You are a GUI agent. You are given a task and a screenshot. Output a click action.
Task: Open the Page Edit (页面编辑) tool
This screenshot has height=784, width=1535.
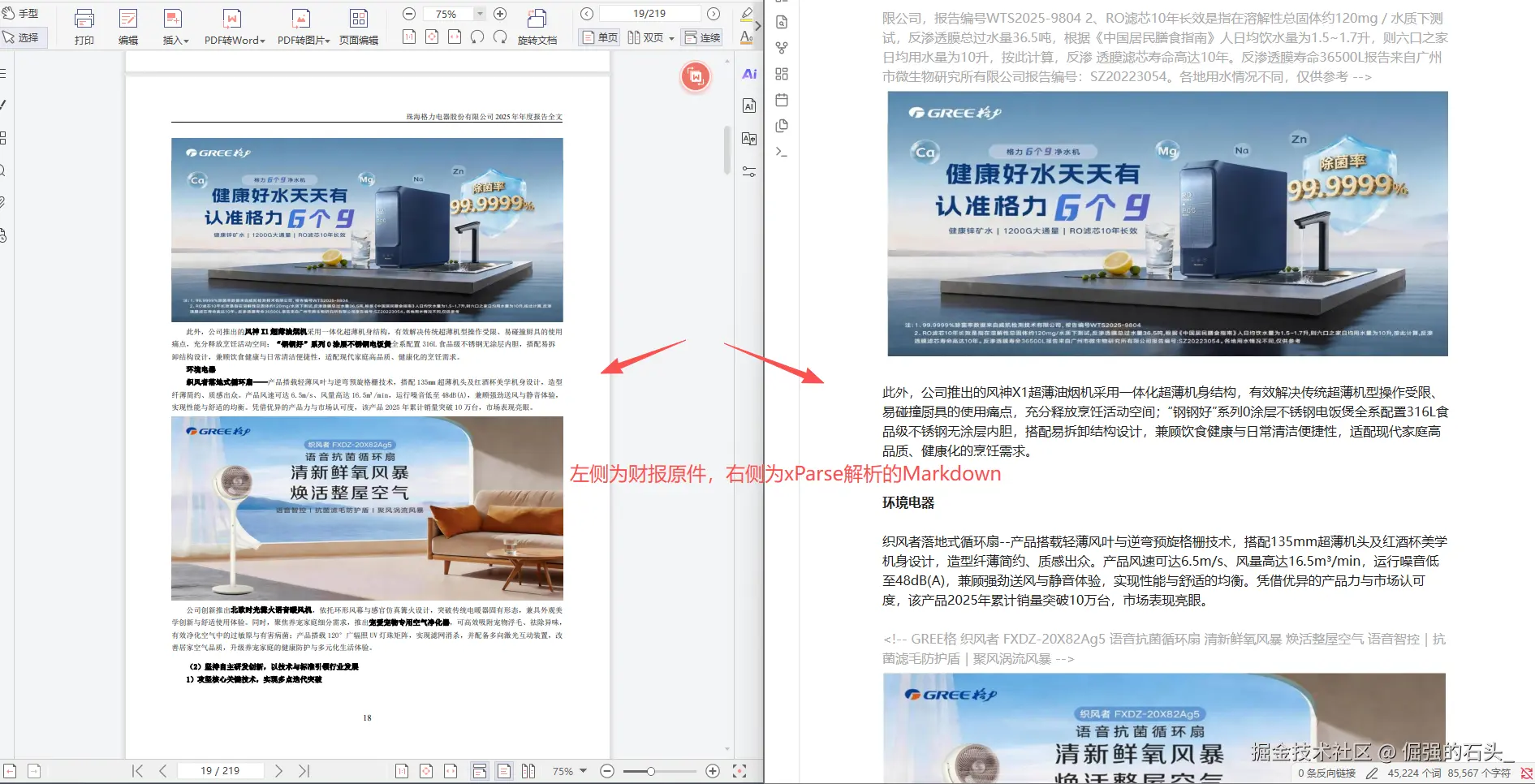(x=359, y=26)
